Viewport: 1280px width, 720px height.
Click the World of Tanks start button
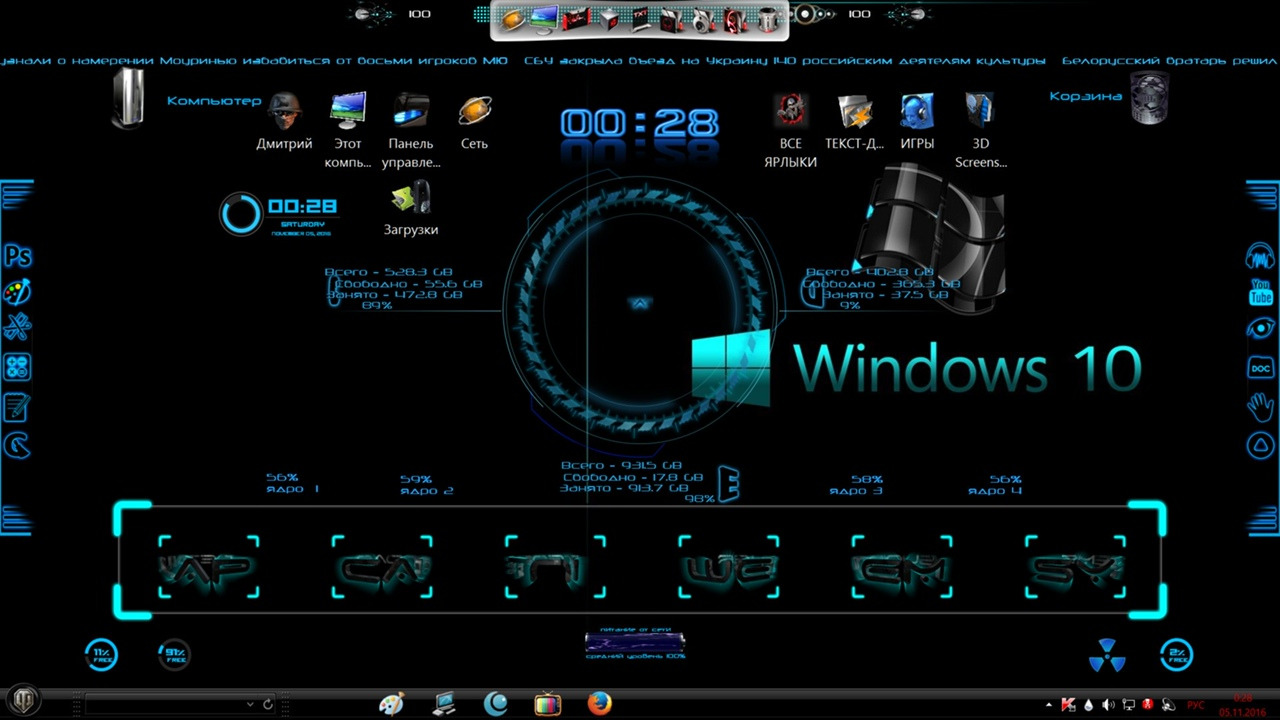tap(22, 701)
